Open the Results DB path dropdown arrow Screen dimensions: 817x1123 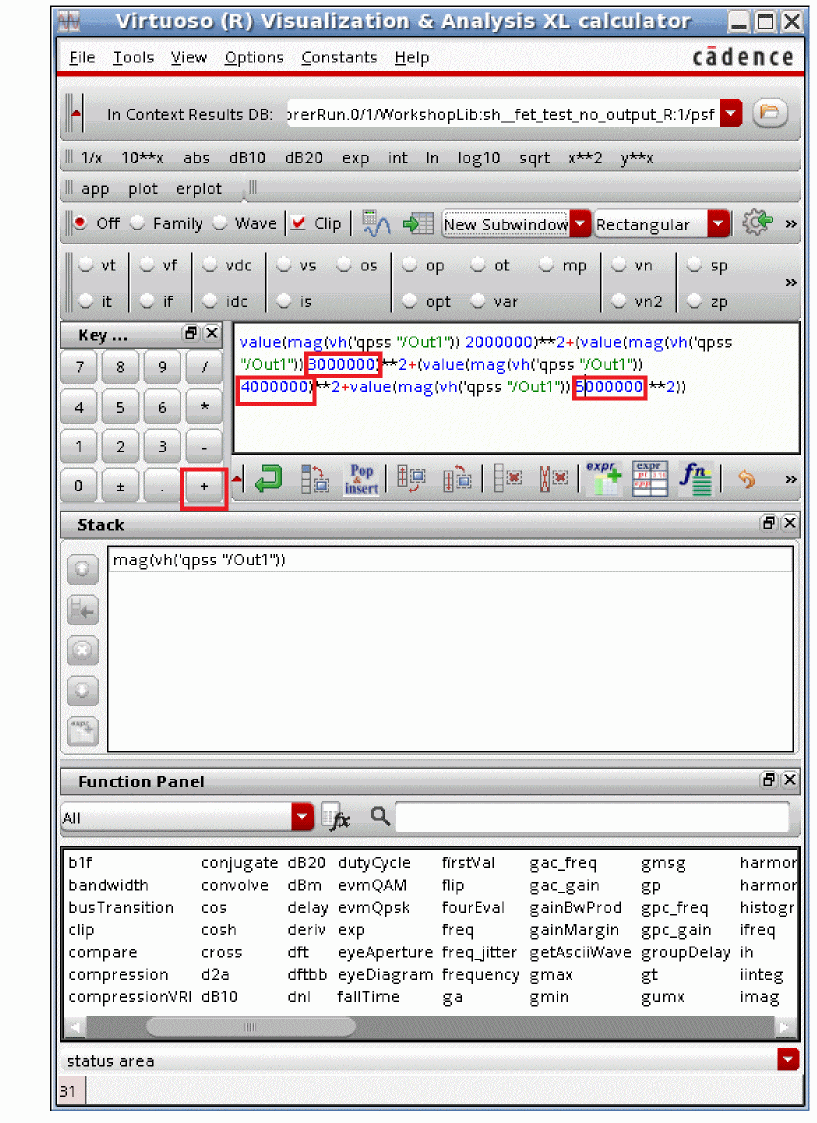pyautogui.click(x=731, y=113)
